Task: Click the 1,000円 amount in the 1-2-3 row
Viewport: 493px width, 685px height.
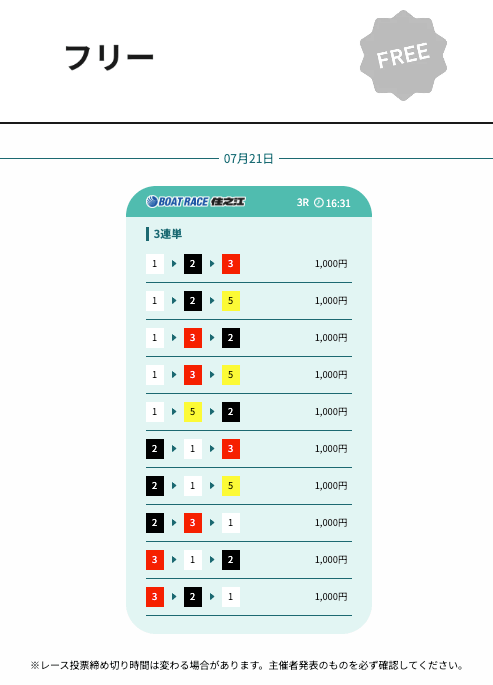Action: [331, 264]
